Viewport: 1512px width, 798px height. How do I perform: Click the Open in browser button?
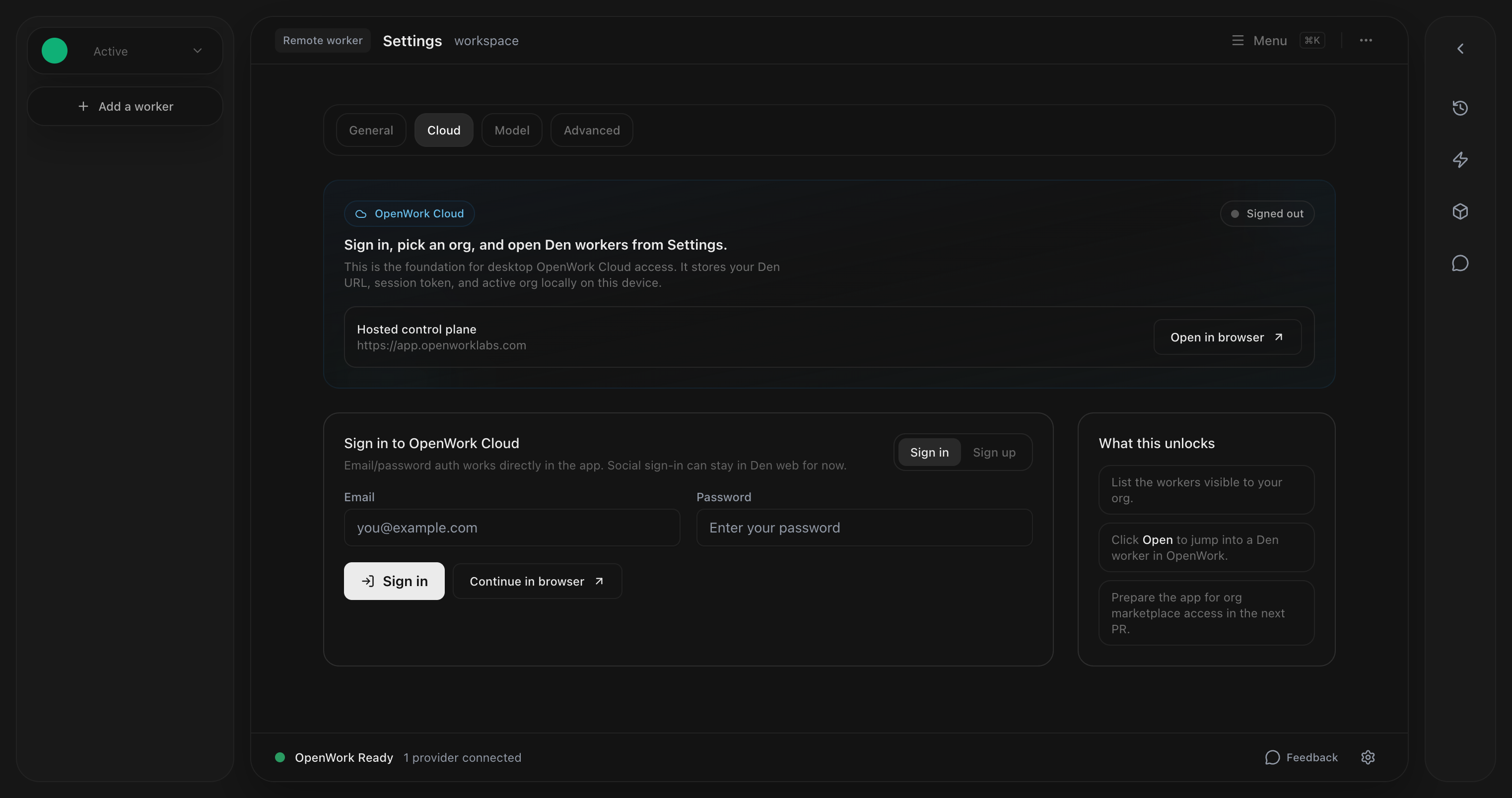(x=1227, y=337)
